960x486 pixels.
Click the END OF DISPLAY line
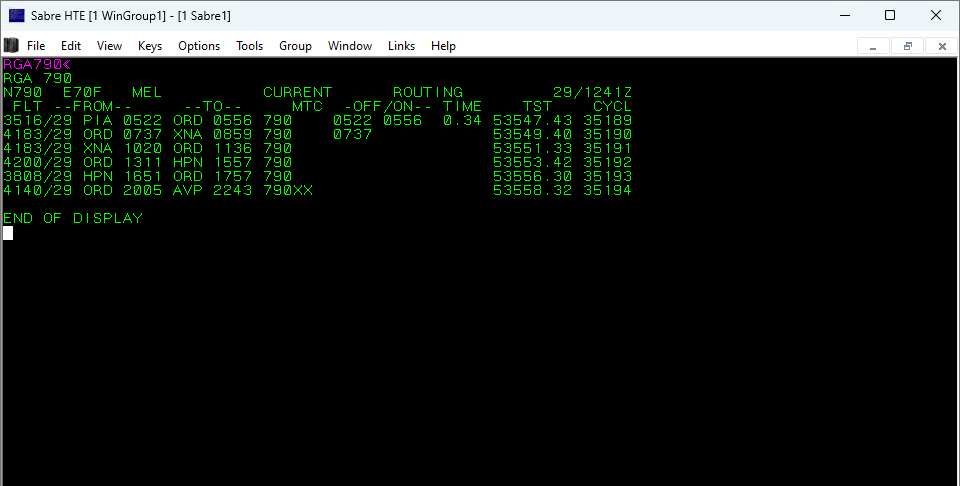[x=73, y=218]
